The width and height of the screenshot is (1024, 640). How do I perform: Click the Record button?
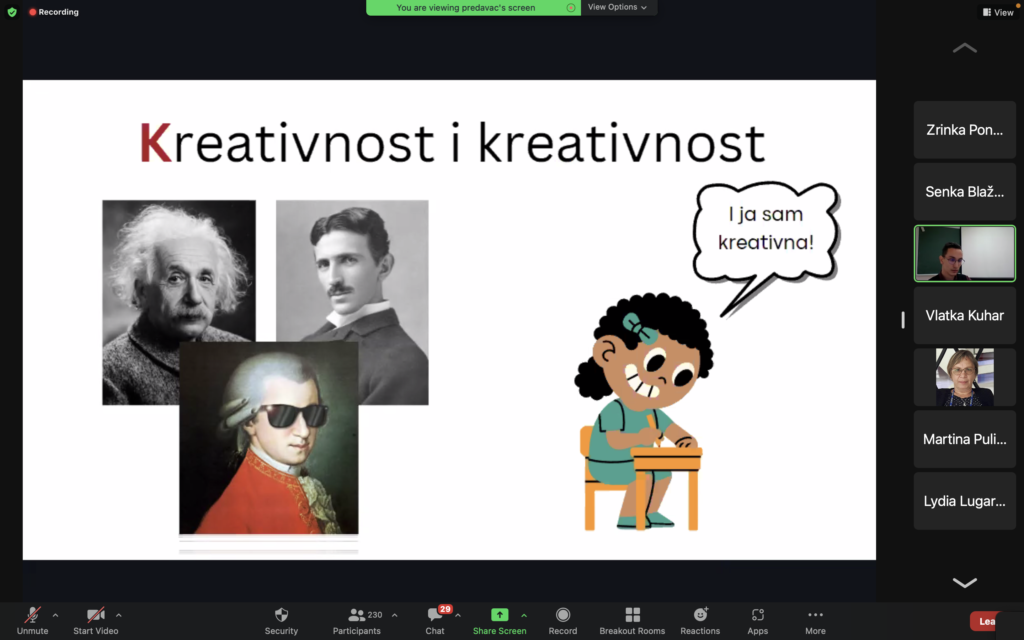[563, 620]
